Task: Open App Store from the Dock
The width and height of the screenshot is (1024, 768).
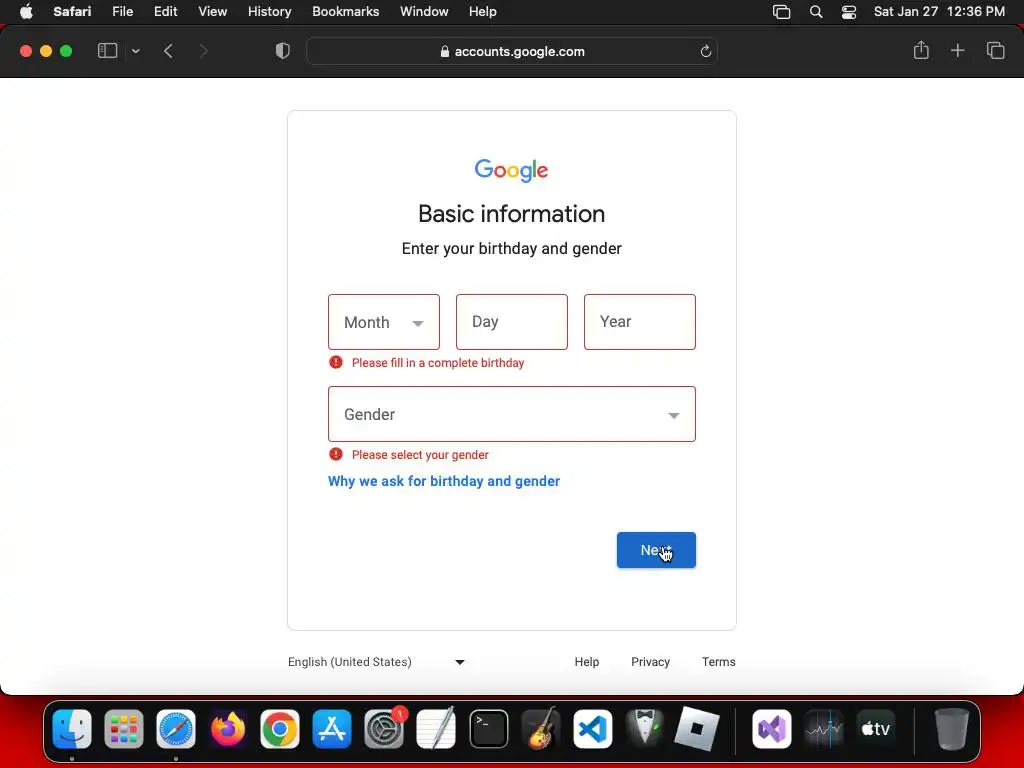Action: click(x=332, y=729)
